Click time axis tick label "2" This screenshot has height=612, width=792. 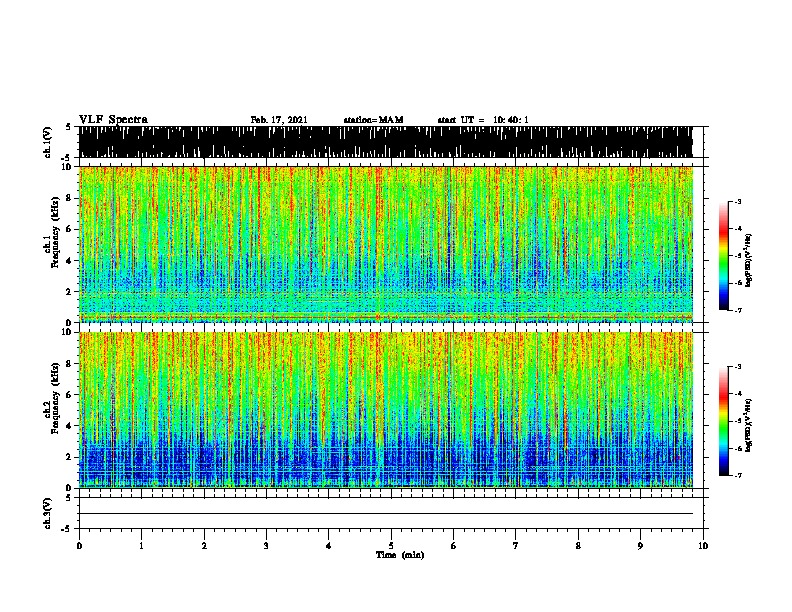(x=204, y=546)
